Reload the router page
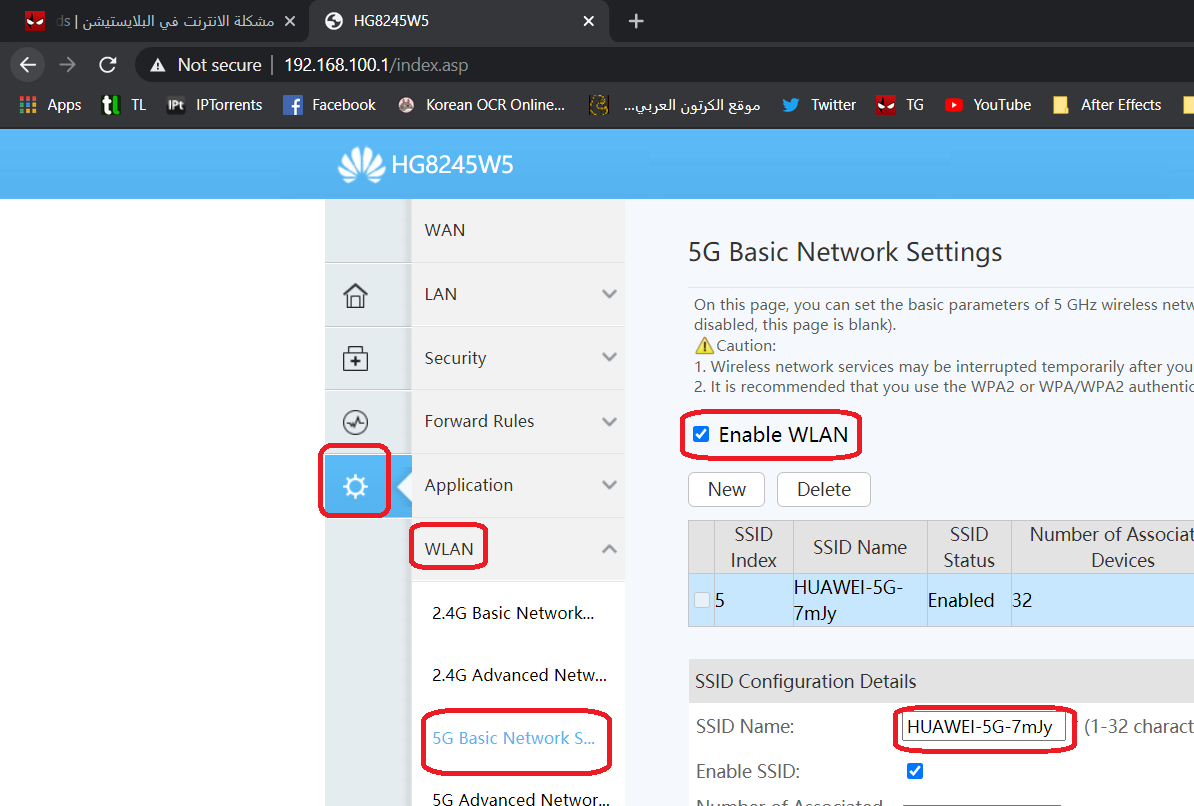Screen dimensions: 1194x806 coord(107,65)
